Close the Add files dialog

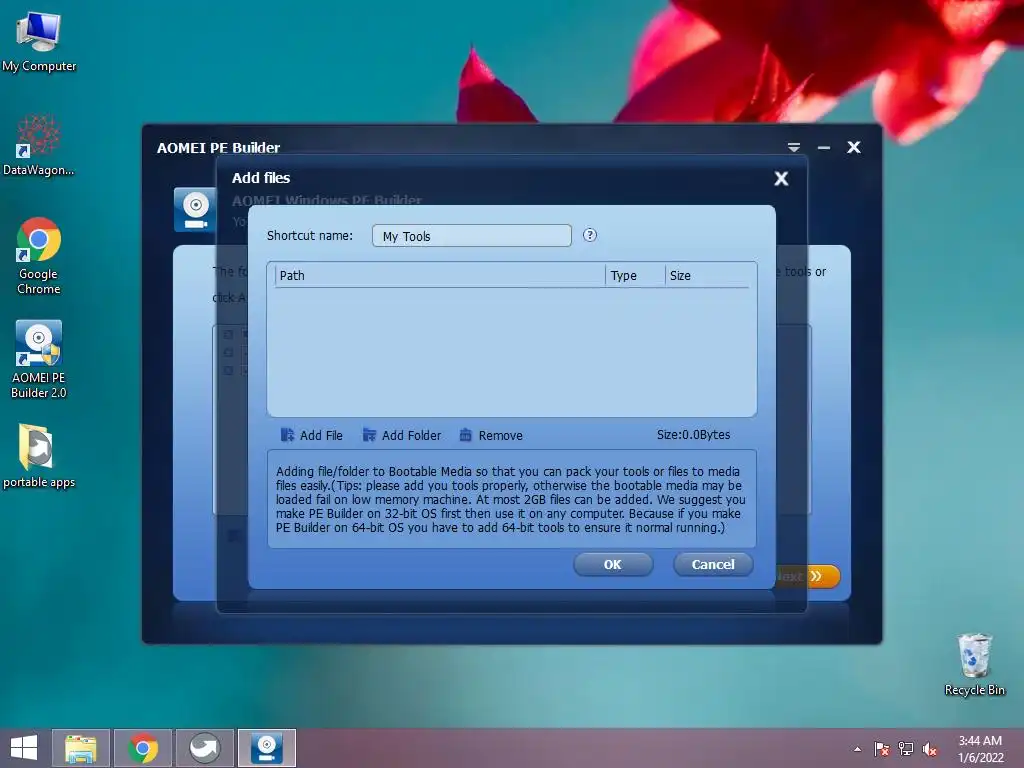click(781, 178)
